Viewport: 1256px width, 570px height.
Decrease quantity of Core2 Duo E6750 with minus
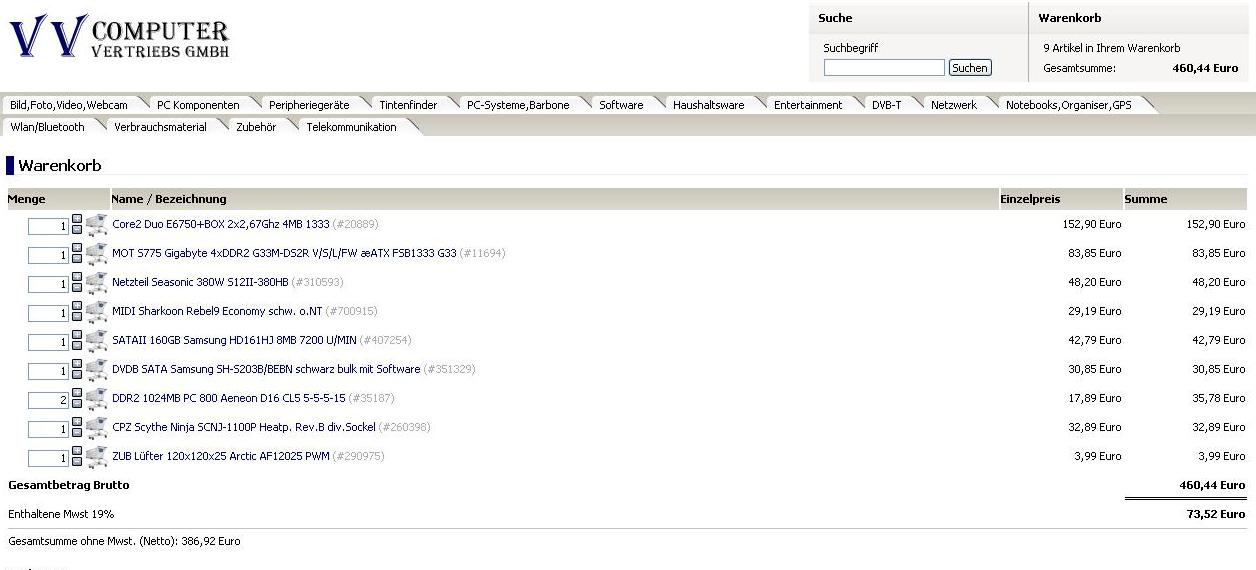[x=77, y=229]
